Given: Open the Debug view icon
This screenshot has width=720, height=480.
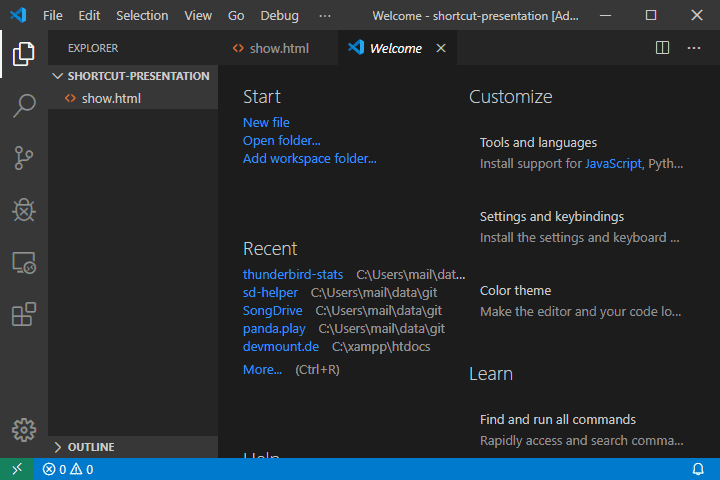Looking at the screenshot, I should click(x=24, y=210).
